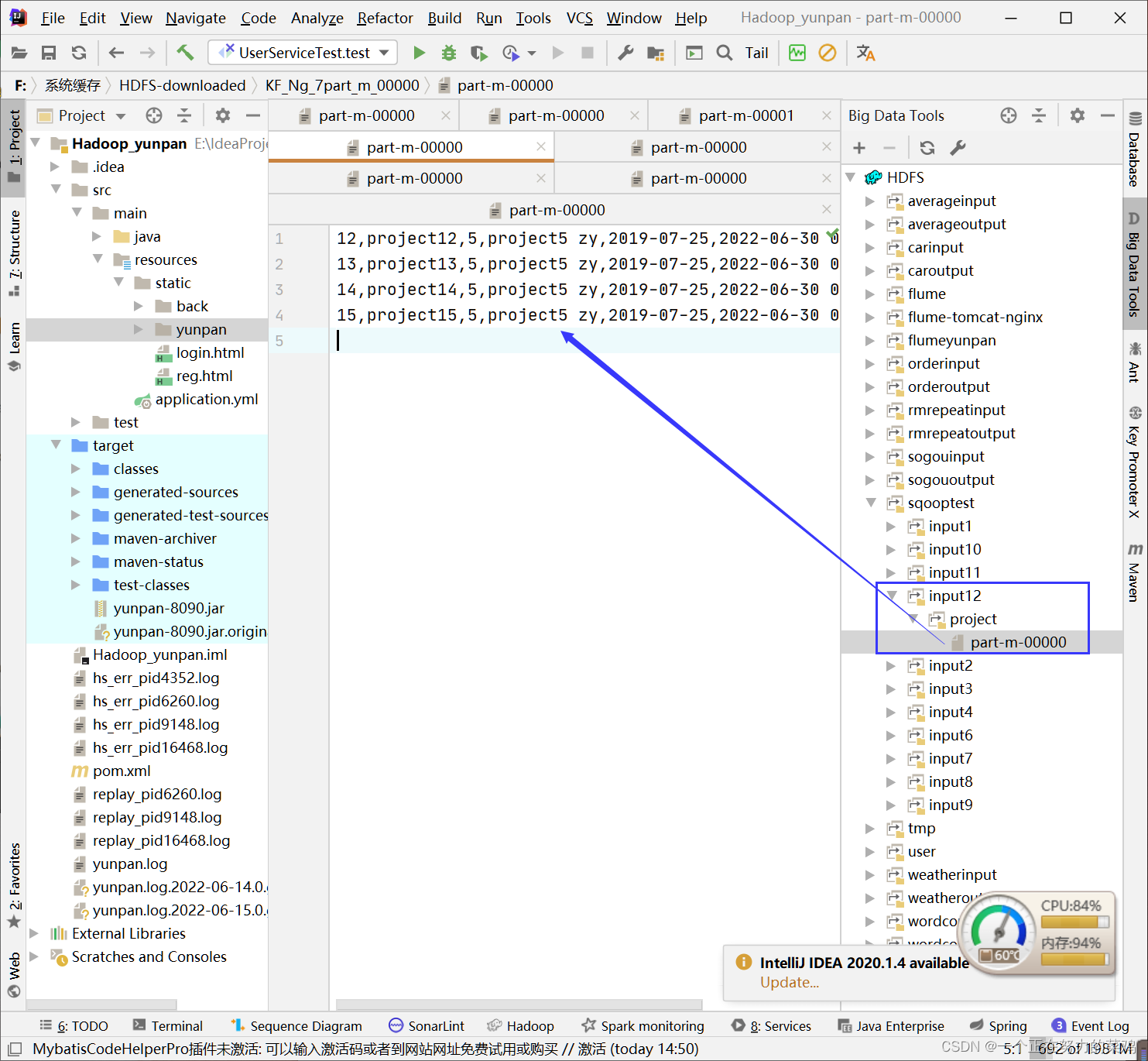Open the run configuration dropdown UserServiceTest.test

[303, 53]
